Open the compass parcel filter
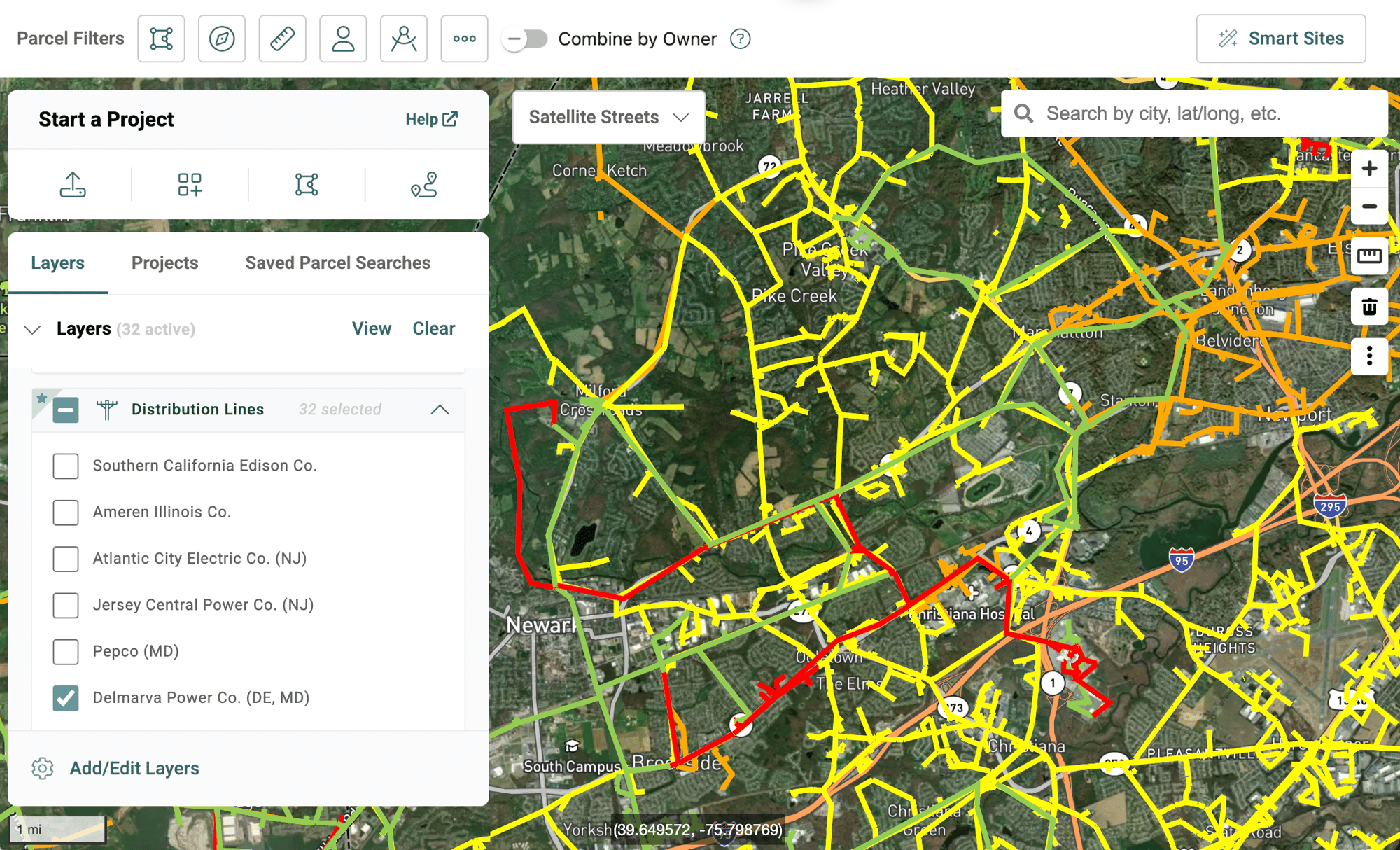 point(222,39)
